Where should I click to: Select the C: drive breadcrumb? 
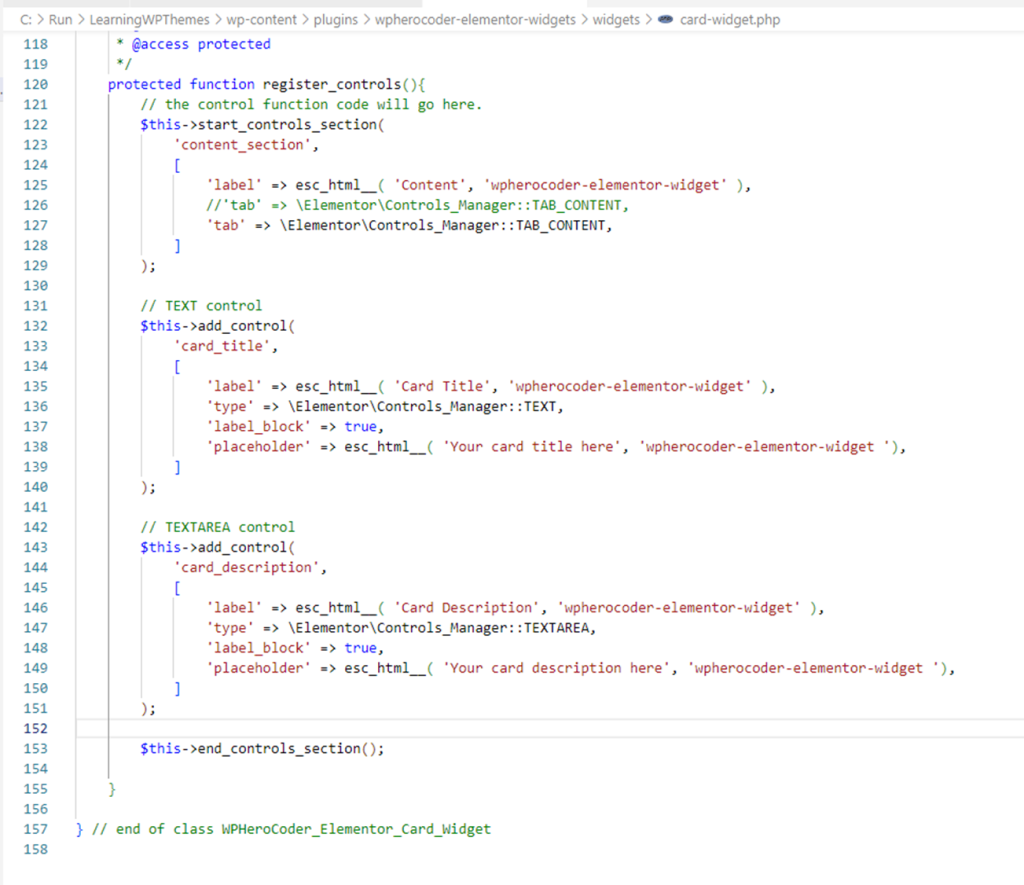[x=27, y=19]
